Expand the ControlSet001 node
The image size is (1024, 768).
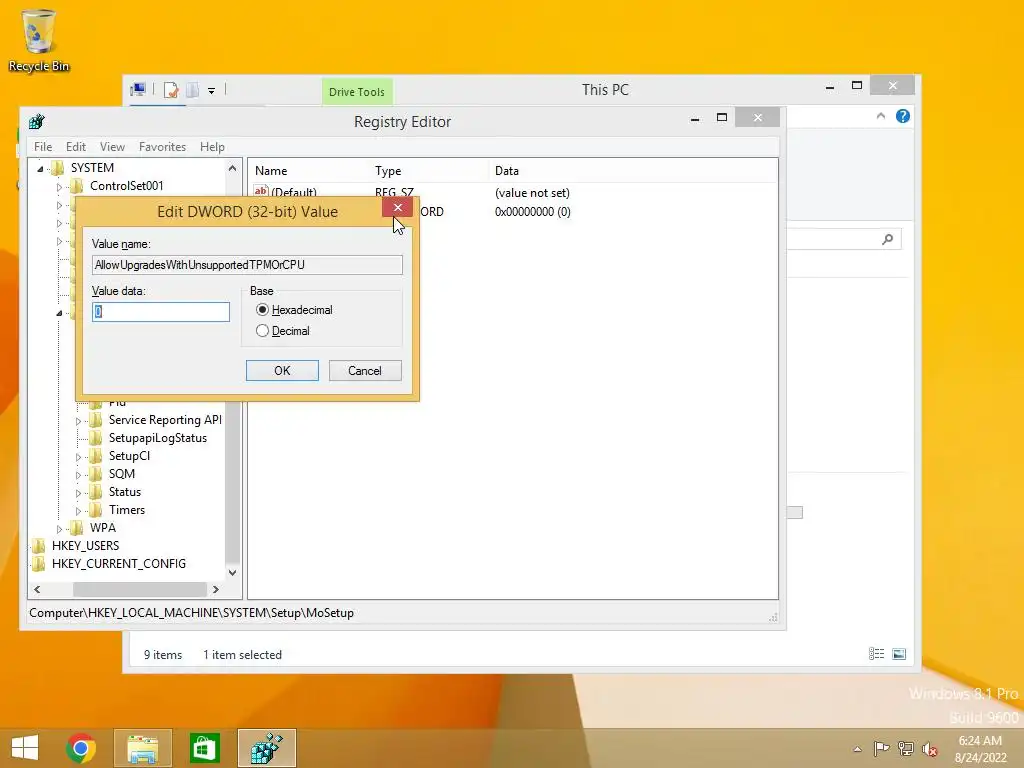pos(59,187)
